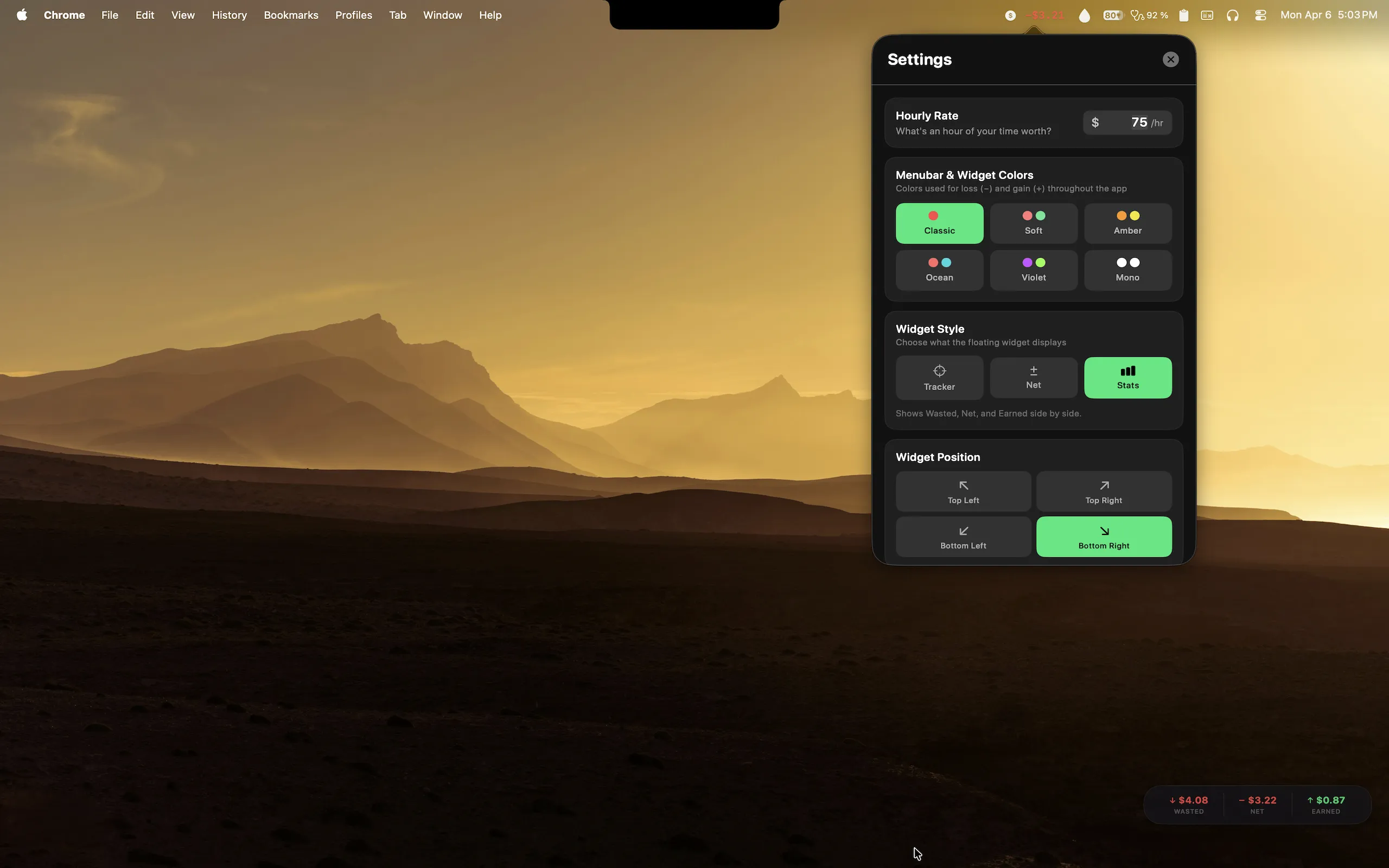Open the stethoscope health menubar icon
This screenshot has width=1389, height=868.
(x=1137, y=16)
